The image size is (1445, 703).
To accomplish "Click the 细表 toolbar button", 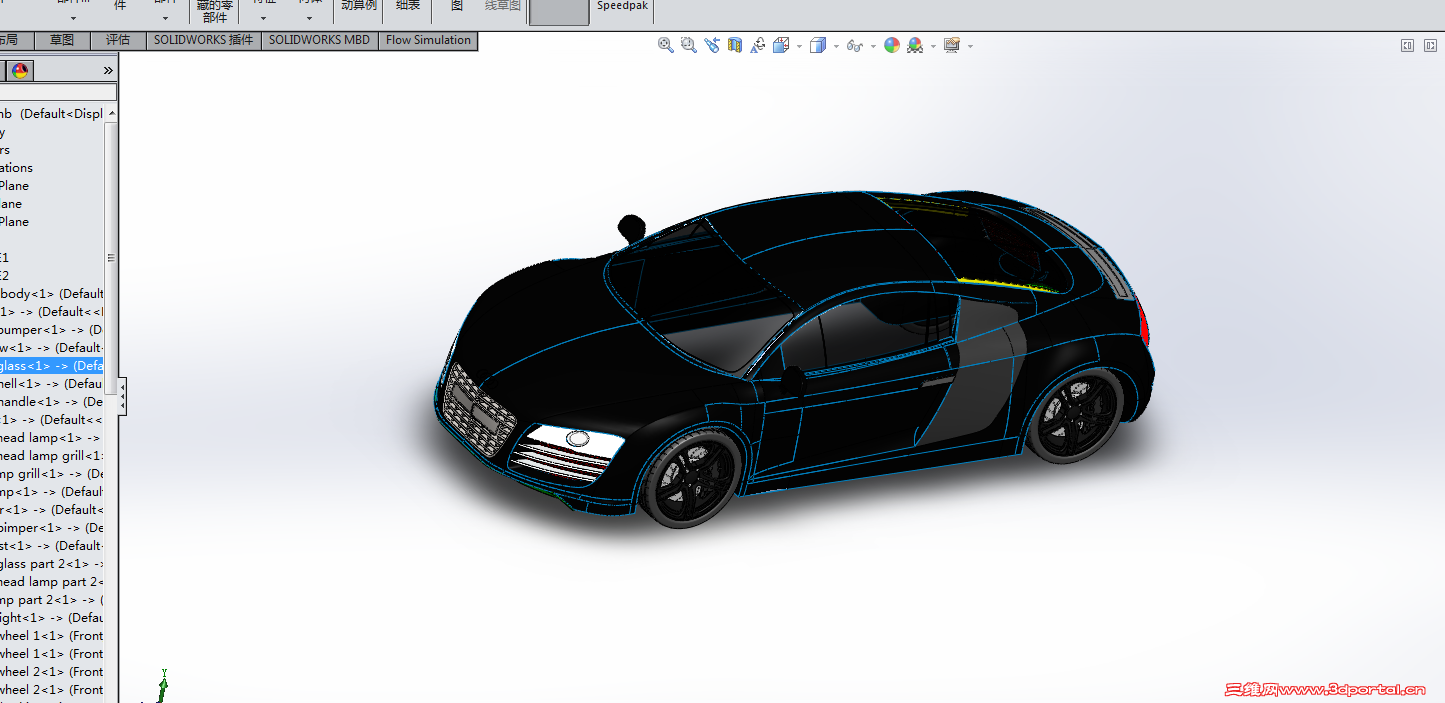I will [408, 6].
